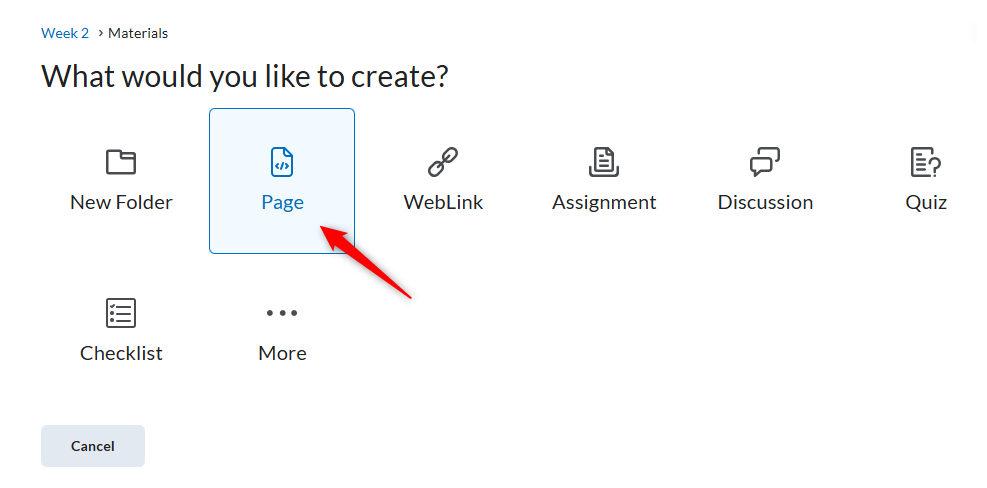This screenshot has width=987, height=488.
Task: Select the Page document icon
Action: (x=282, y=162)
